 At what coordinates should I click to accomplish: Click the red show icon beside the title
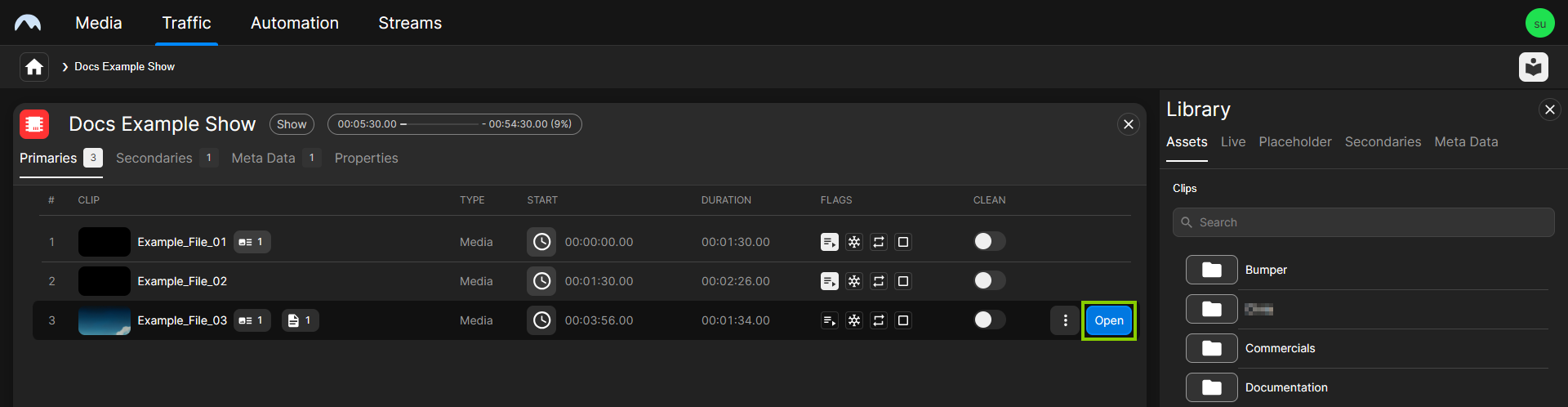point(34,124)
